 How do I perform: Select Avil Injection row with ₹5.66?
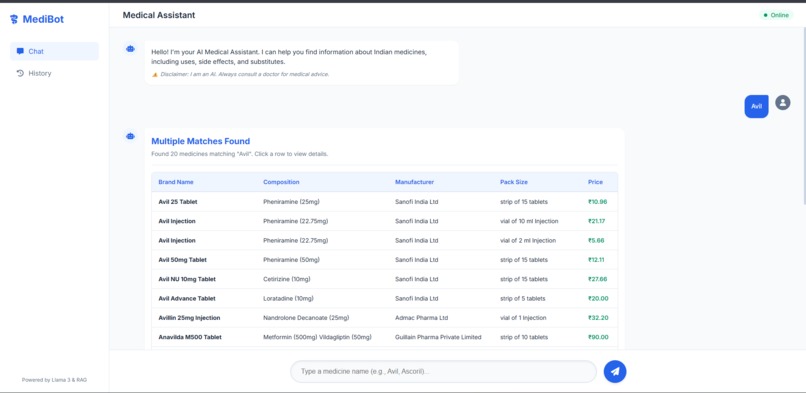click(x=384, y=240)
